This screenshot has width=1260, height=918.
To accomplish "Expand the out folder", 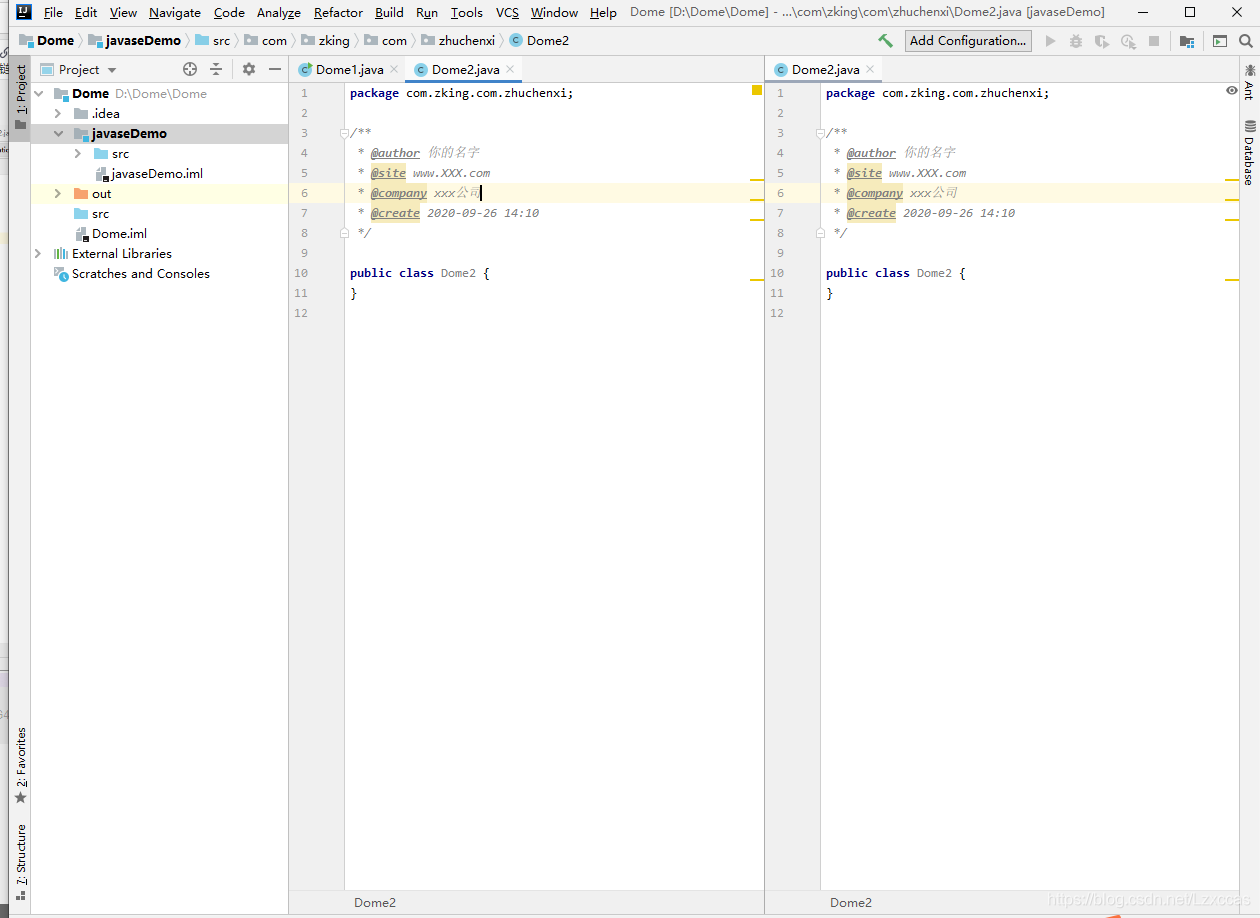I will (x=58, y=193).
